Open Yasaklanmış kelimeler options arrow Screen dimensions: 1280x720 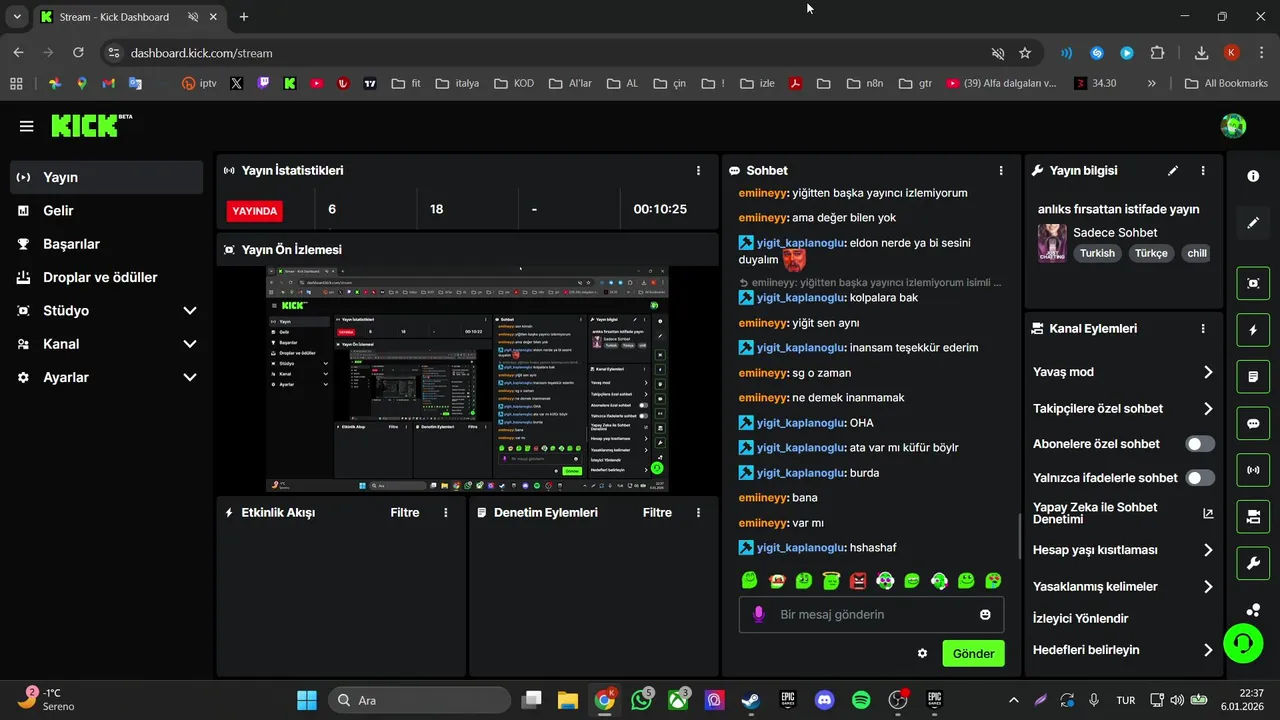pyautogui.click(x=1208, y=587)
